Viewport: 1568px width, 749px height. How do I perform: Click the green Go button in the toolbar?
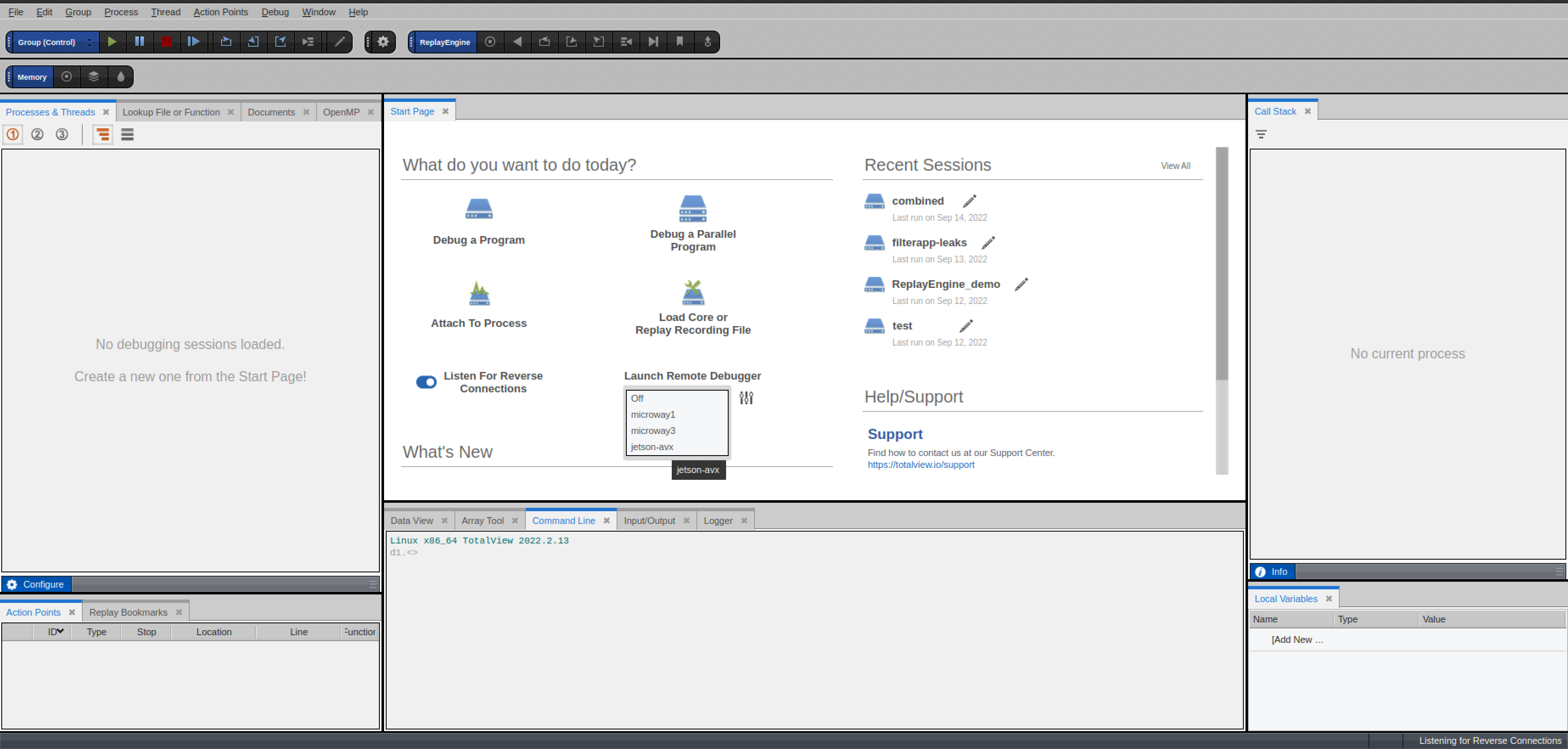click(x=112, y=42)
